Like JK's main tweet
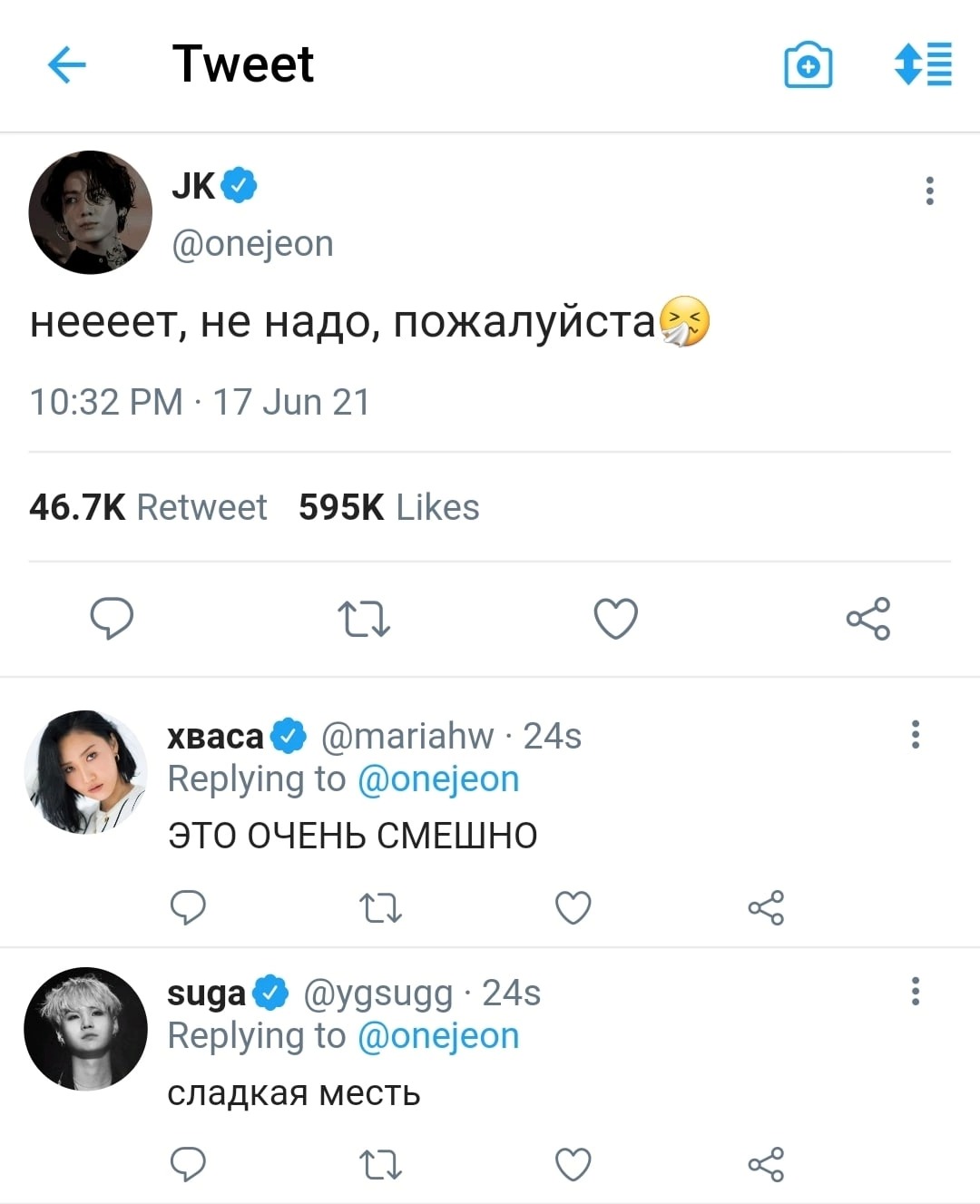 click(x=616, y=619)
